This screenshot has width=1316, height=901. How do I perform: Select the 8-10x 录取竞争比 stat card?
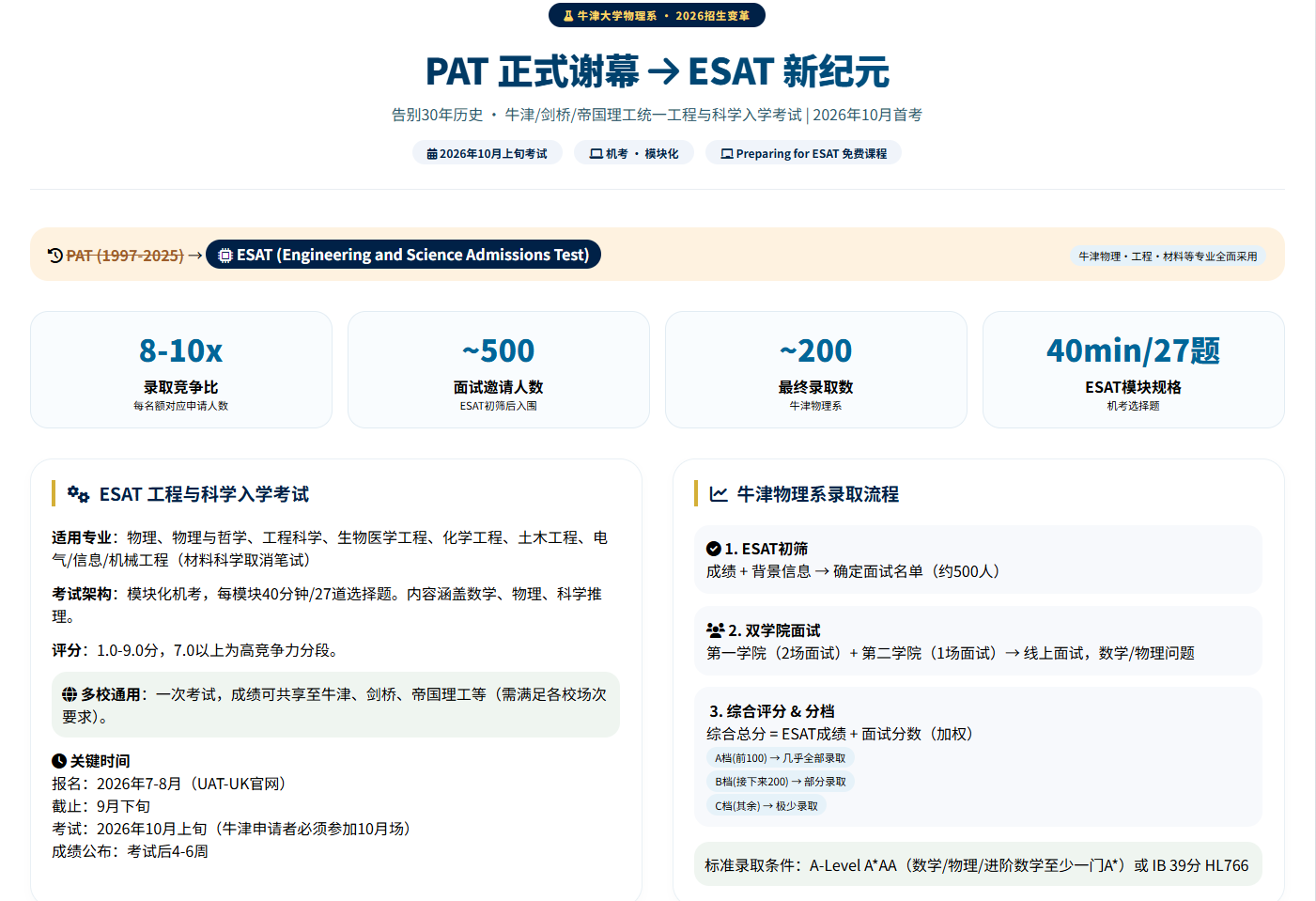click(181, 370)
